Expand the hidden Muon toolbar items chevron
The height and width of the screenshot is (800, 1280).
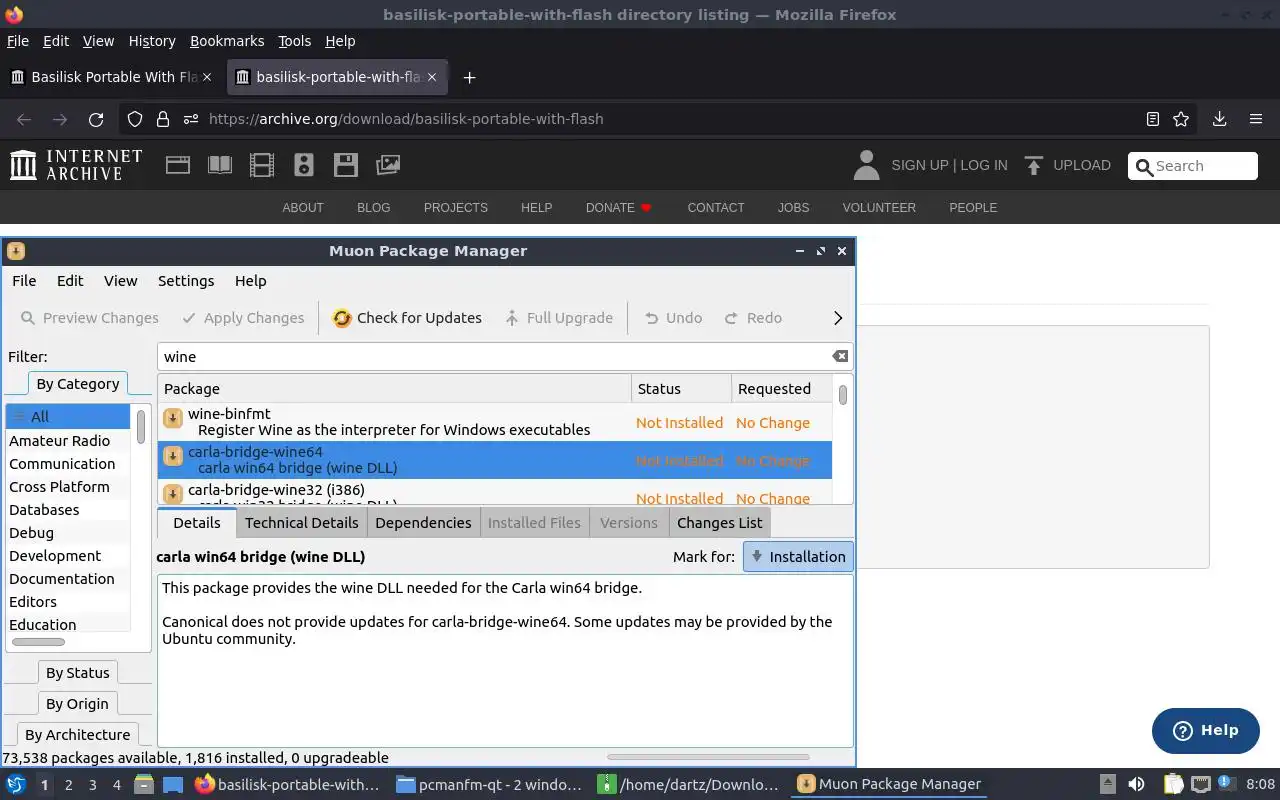pyautogui.click(x=838, y=318)
